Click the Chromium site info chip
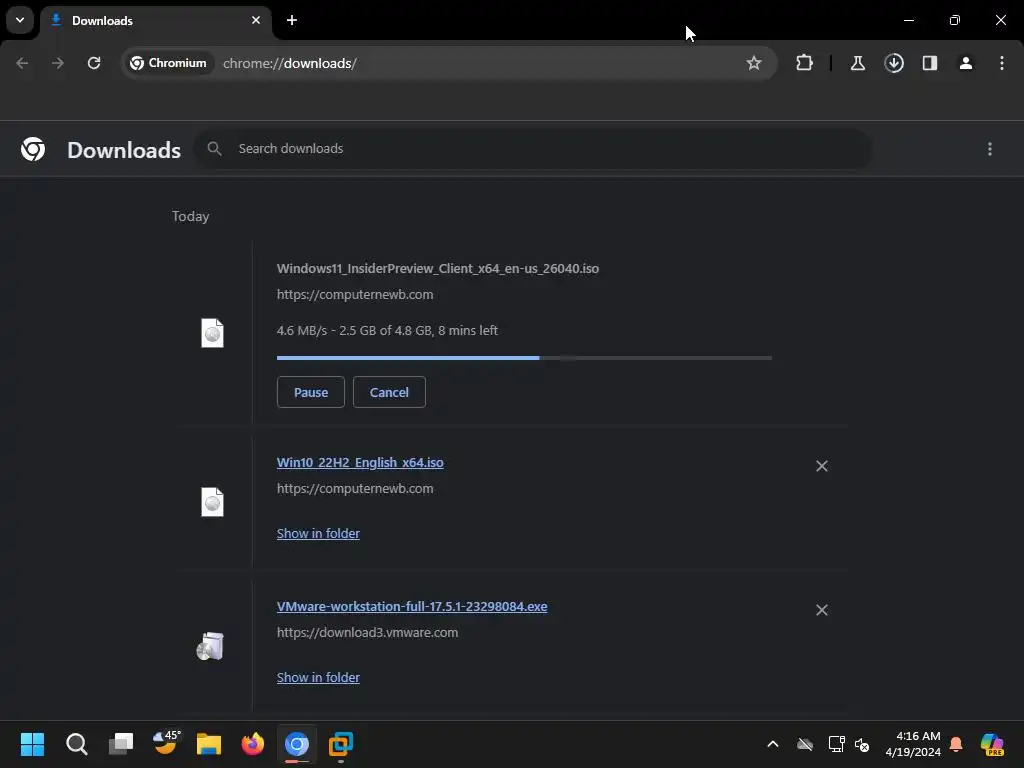 [168, 63]
